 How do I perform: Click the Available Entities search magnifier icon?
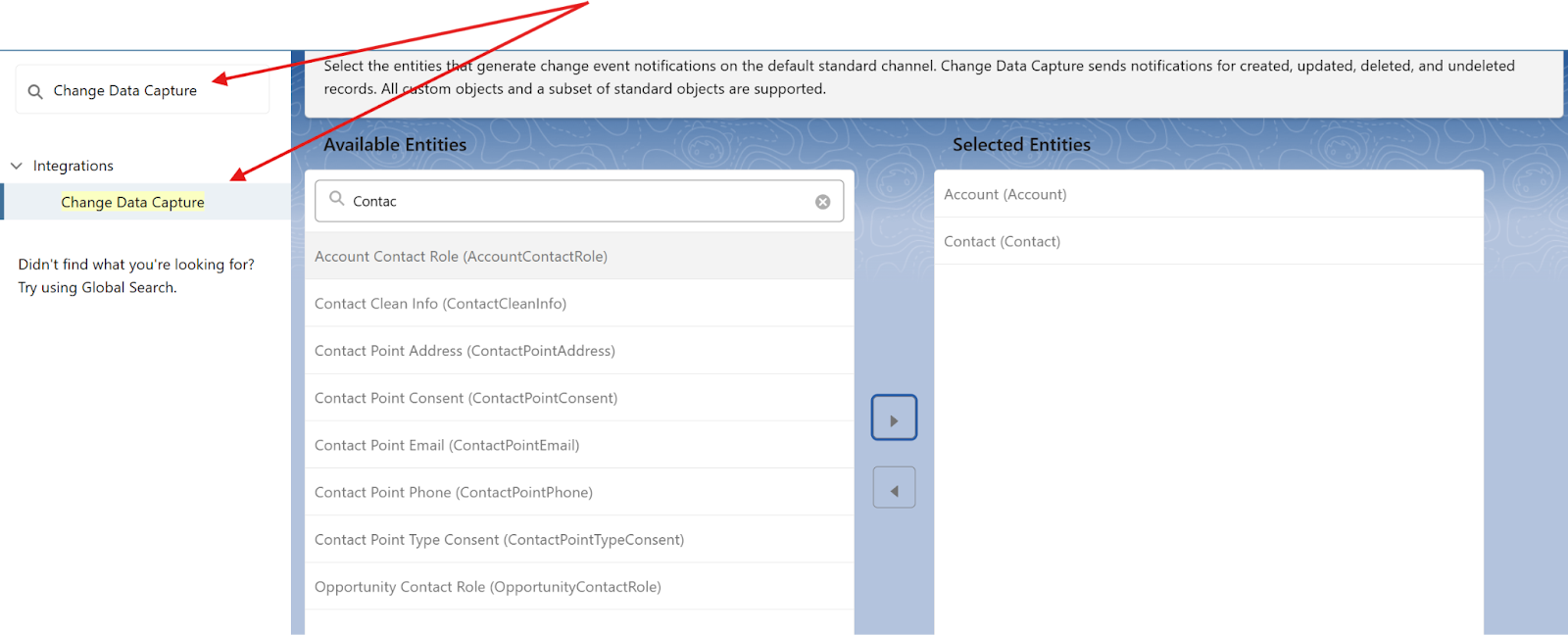336,199
